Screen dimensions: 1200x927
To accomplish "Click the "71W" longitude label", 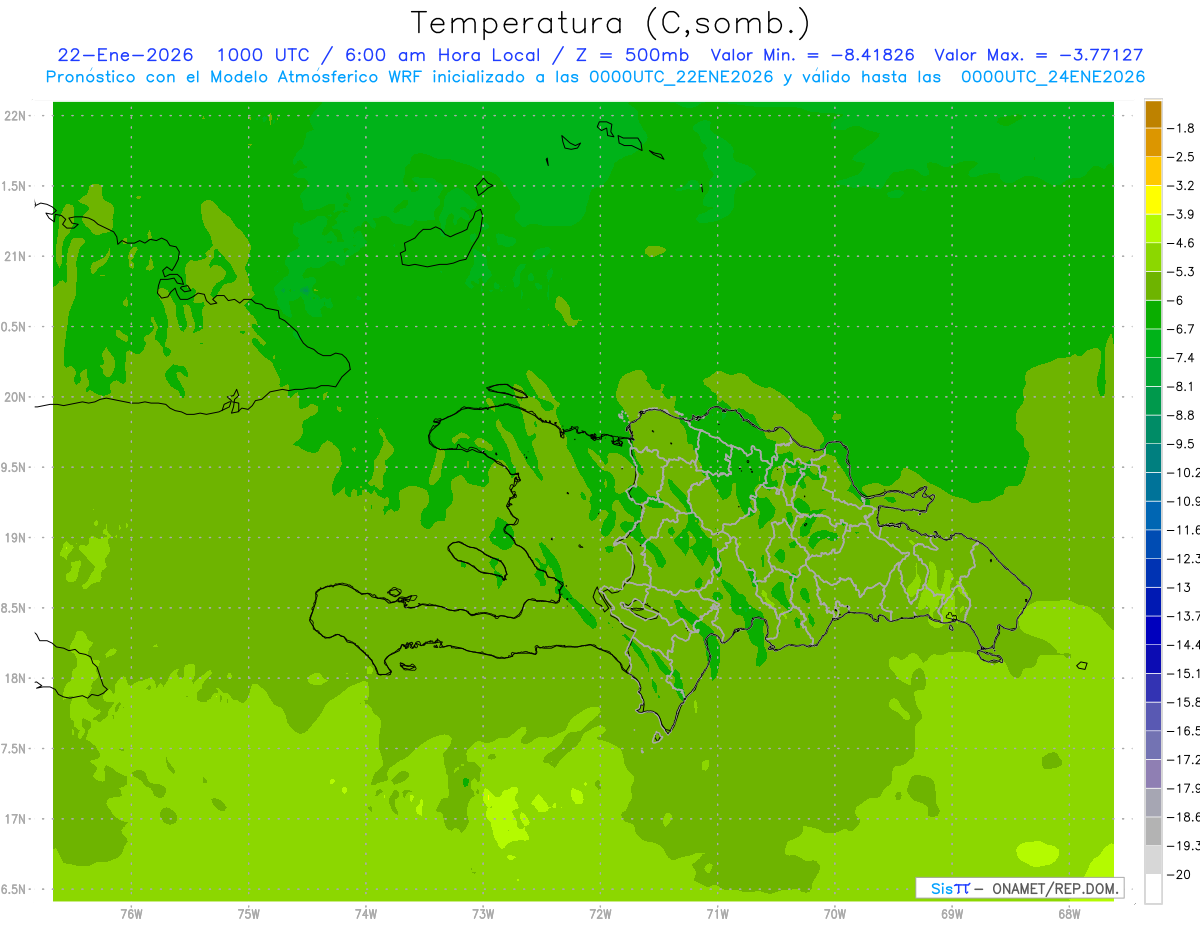I will [717, 913].
